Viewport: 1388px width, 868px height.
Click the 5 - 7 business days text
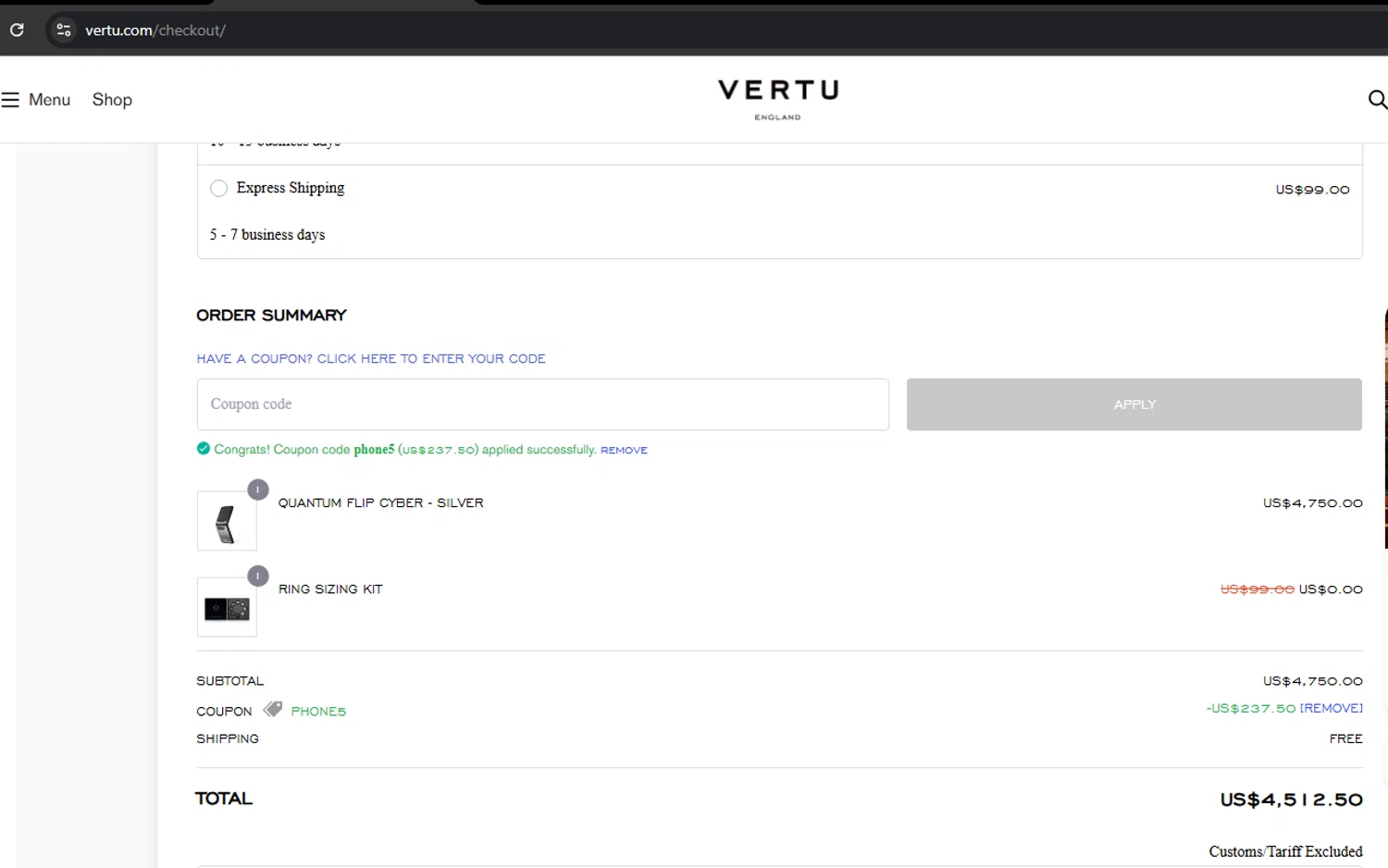click(x=267, y=235)
